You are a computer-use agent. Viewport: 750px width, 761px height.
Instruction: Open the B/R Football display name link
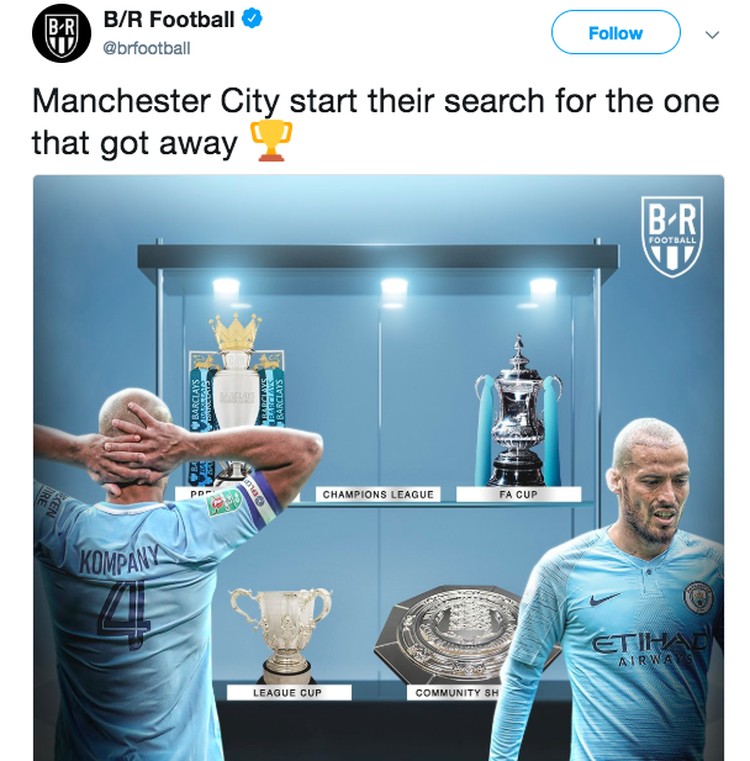(168, 20)
